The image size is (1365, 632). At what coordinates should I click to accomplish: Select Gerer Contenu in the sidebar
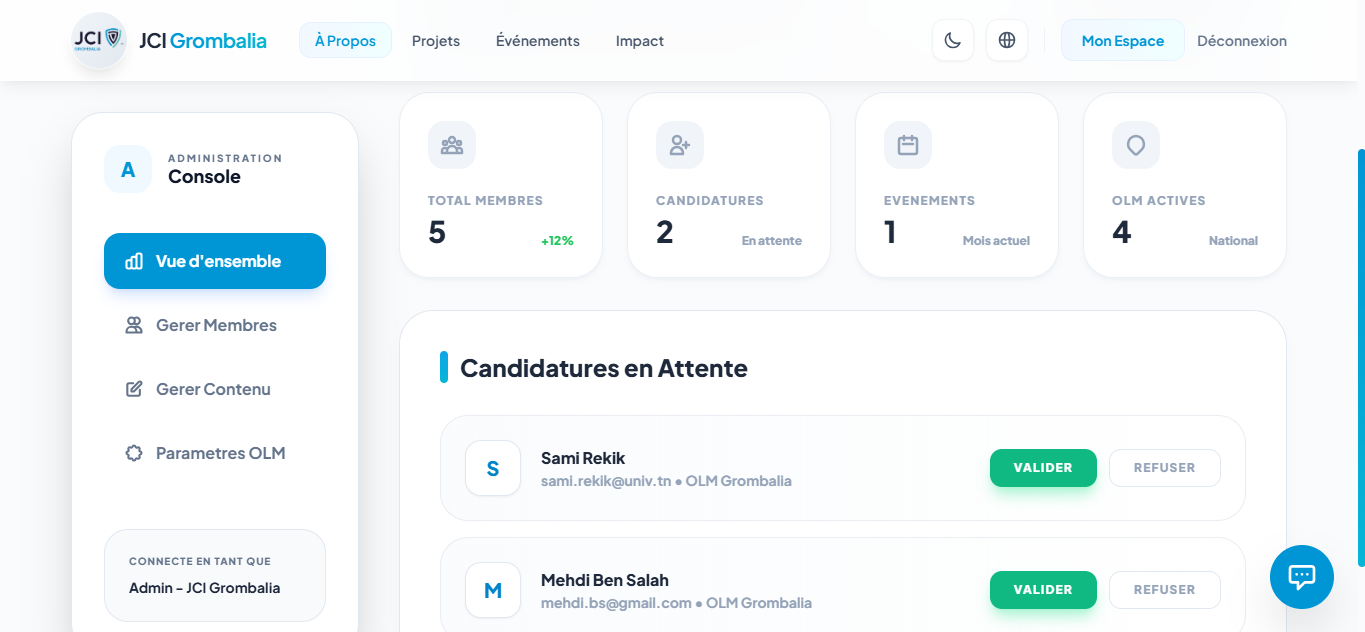click(215, 389)
